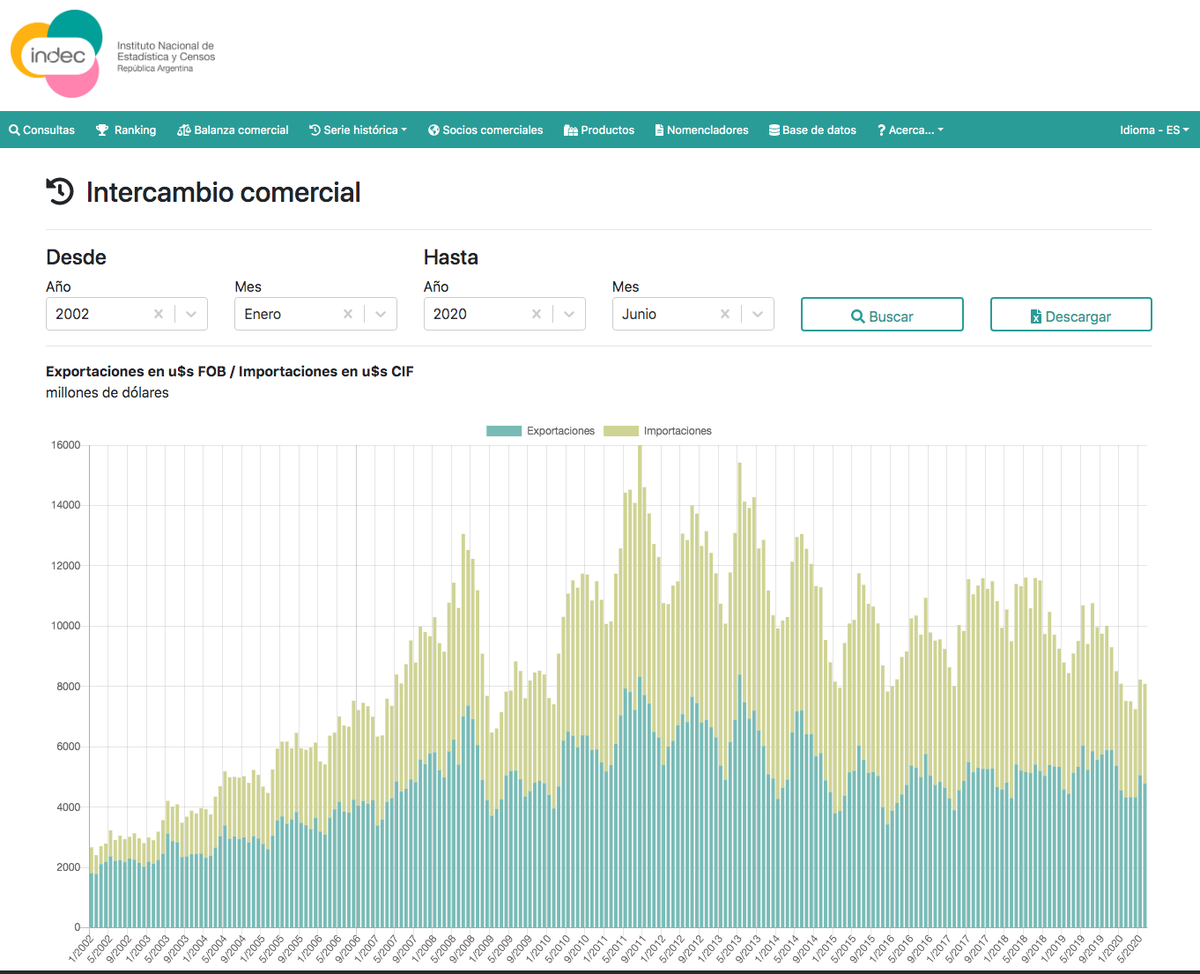This screenshot has width=1200, height=974.
Task: Open the Productos section
Action: (599, 130)
